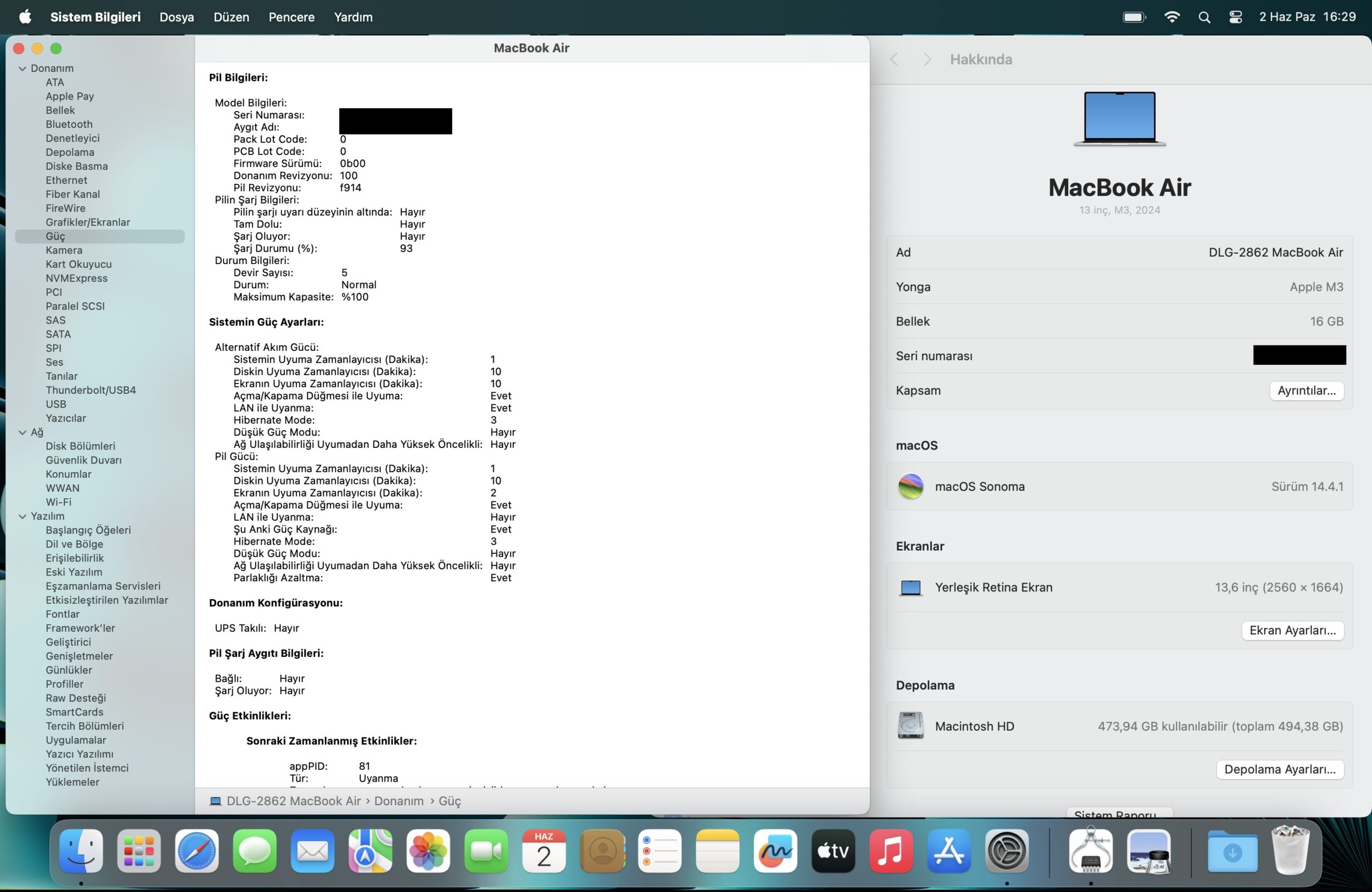Open App Store in Dock
Viewport: 1372px width, 892px height.
pos(949,851)
